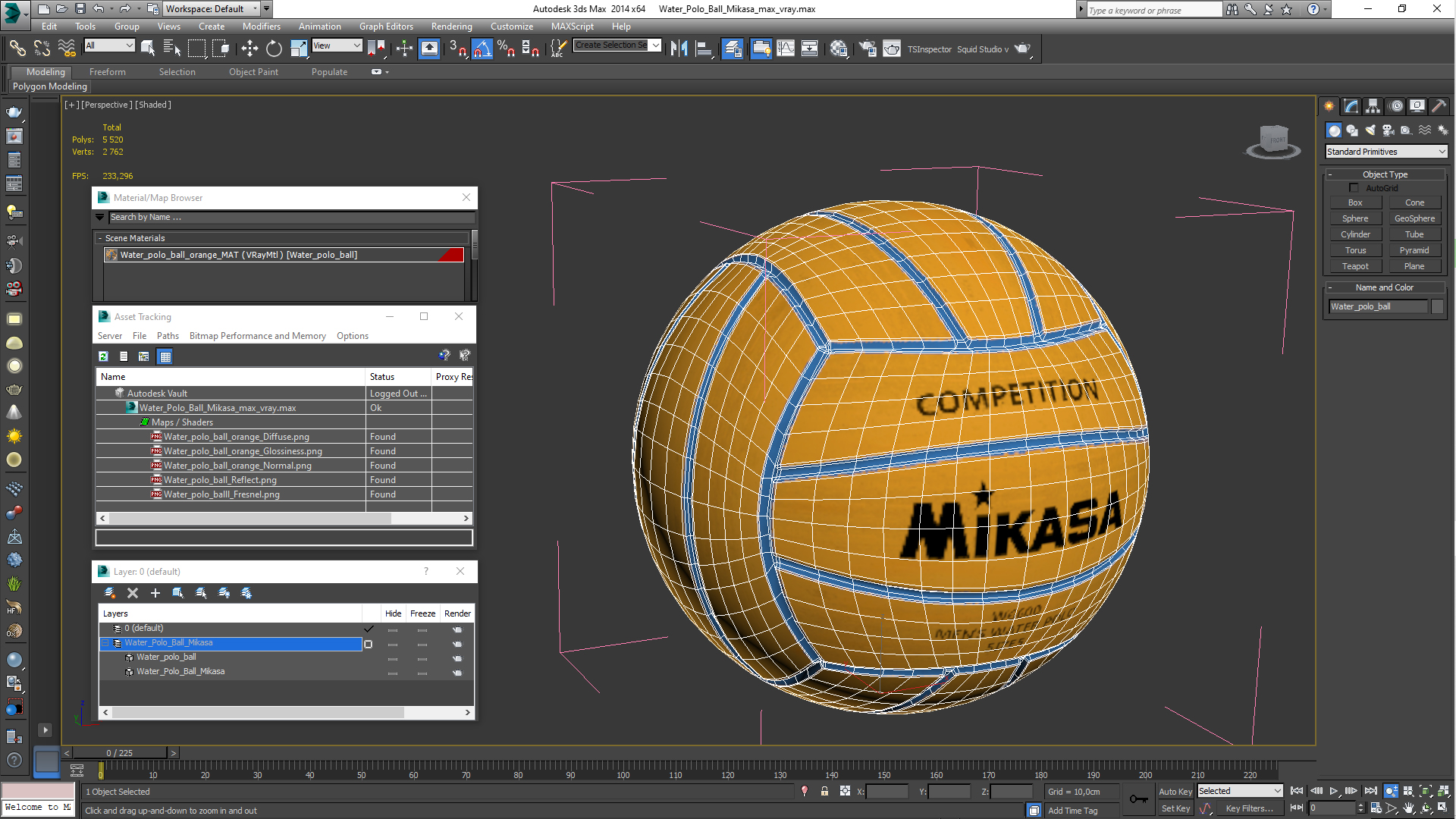Click the Cylinder primitive button
This screenshot has height=819, width=1456.
pos(1355,234)
